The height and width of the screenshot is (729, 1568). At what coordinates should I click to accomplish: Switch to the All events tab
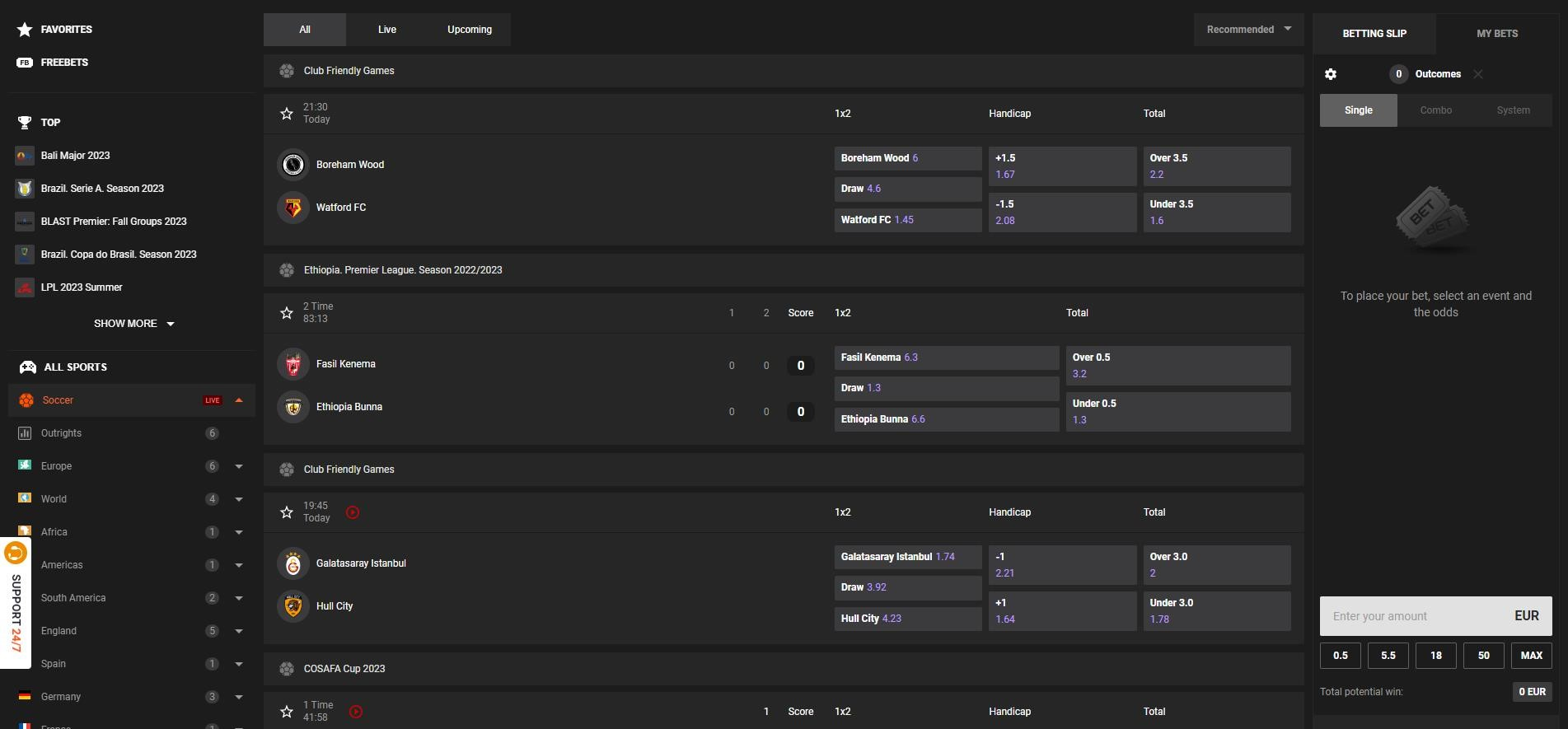coord(305,30)
